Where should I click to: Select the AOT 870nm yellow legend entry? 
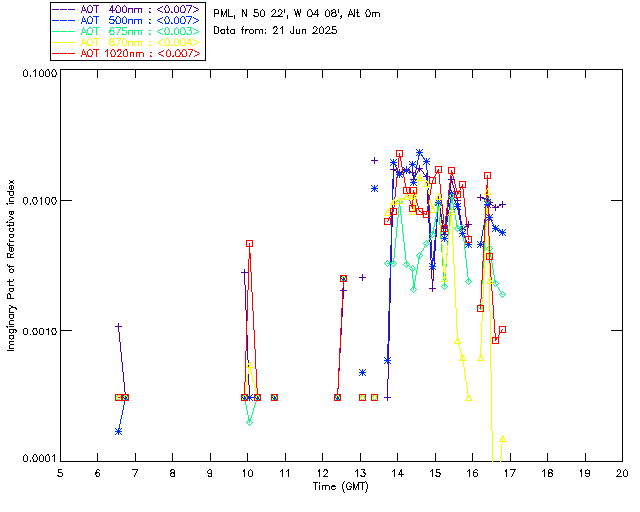coord(127,42)
